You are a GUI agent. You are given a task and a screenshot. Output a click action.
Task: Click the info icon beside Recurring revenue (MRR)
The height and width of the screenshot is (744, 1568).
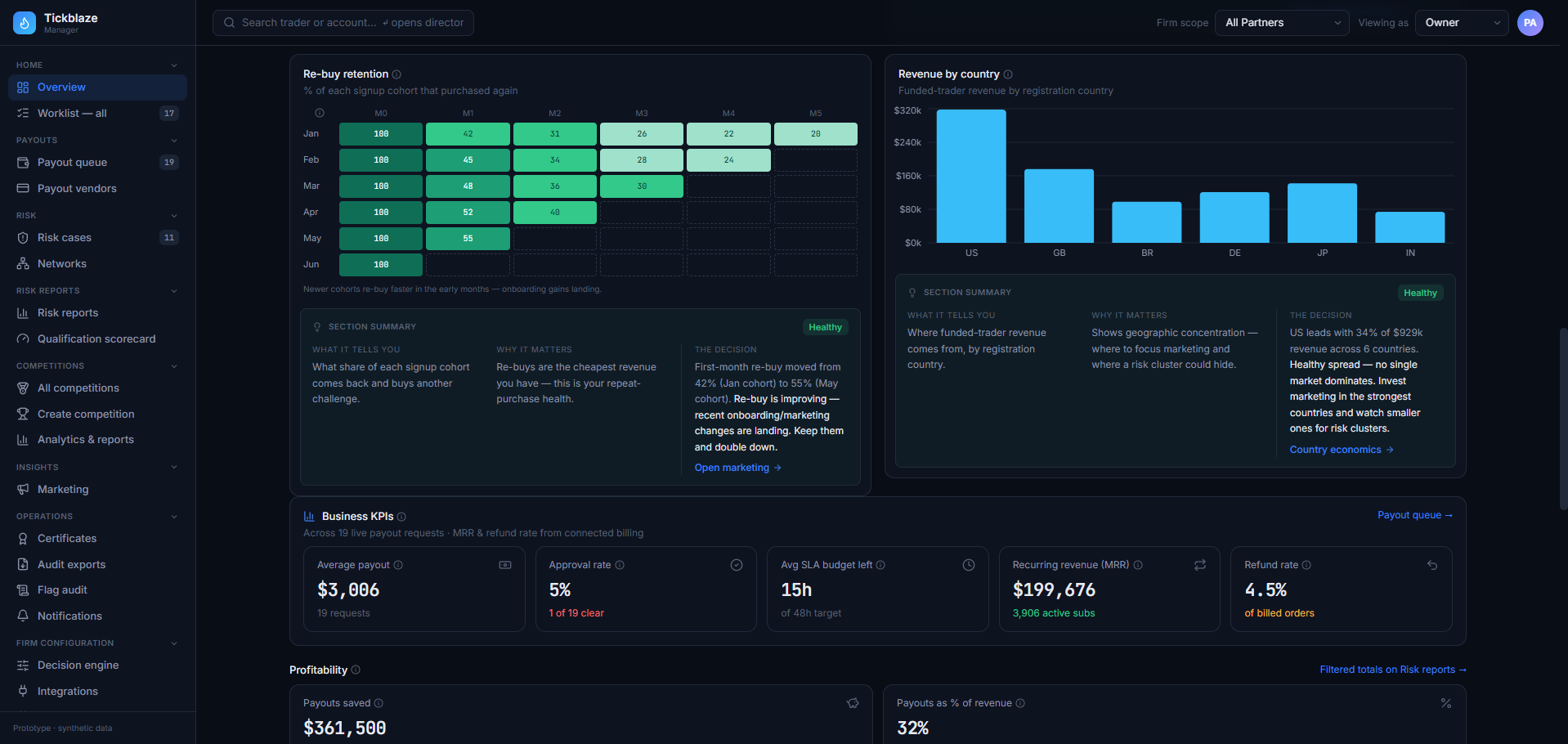[x=1138, y=565]
